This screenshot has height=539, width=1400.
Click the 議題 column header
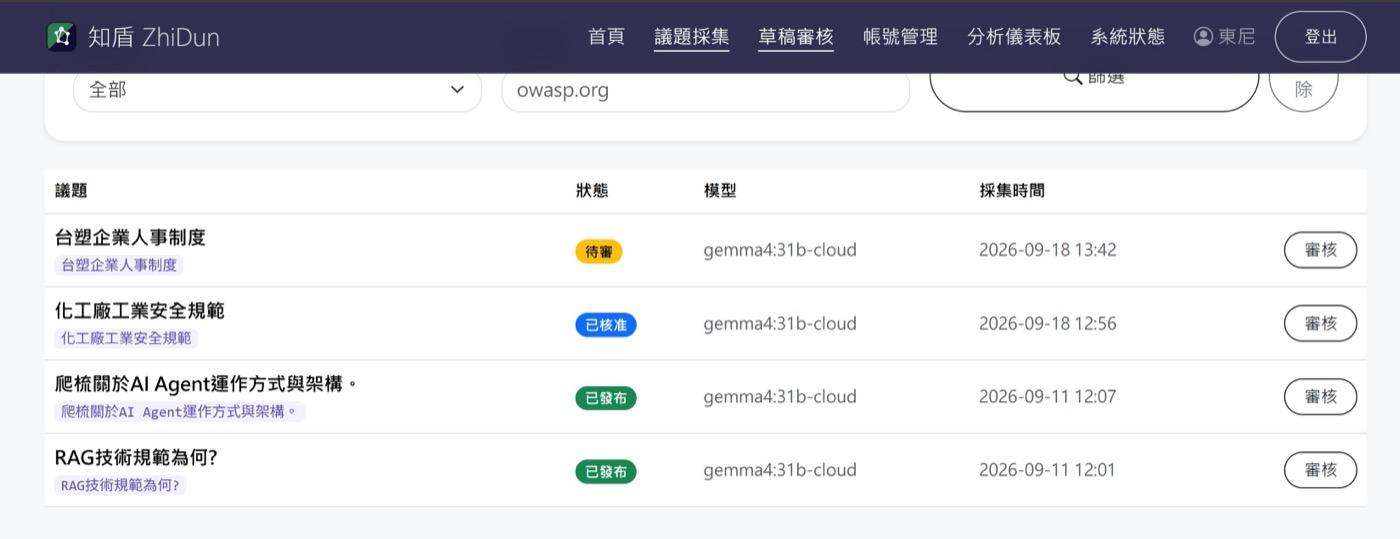click(71, 190)
